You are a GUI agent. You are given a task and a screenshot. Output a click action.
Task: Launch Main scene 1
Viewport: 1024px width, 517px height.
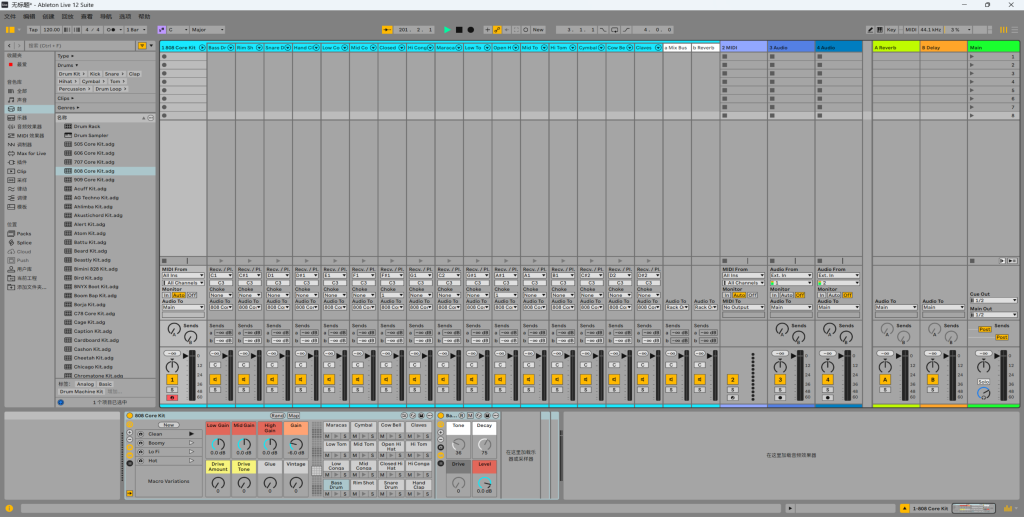[x=974, y=57]
